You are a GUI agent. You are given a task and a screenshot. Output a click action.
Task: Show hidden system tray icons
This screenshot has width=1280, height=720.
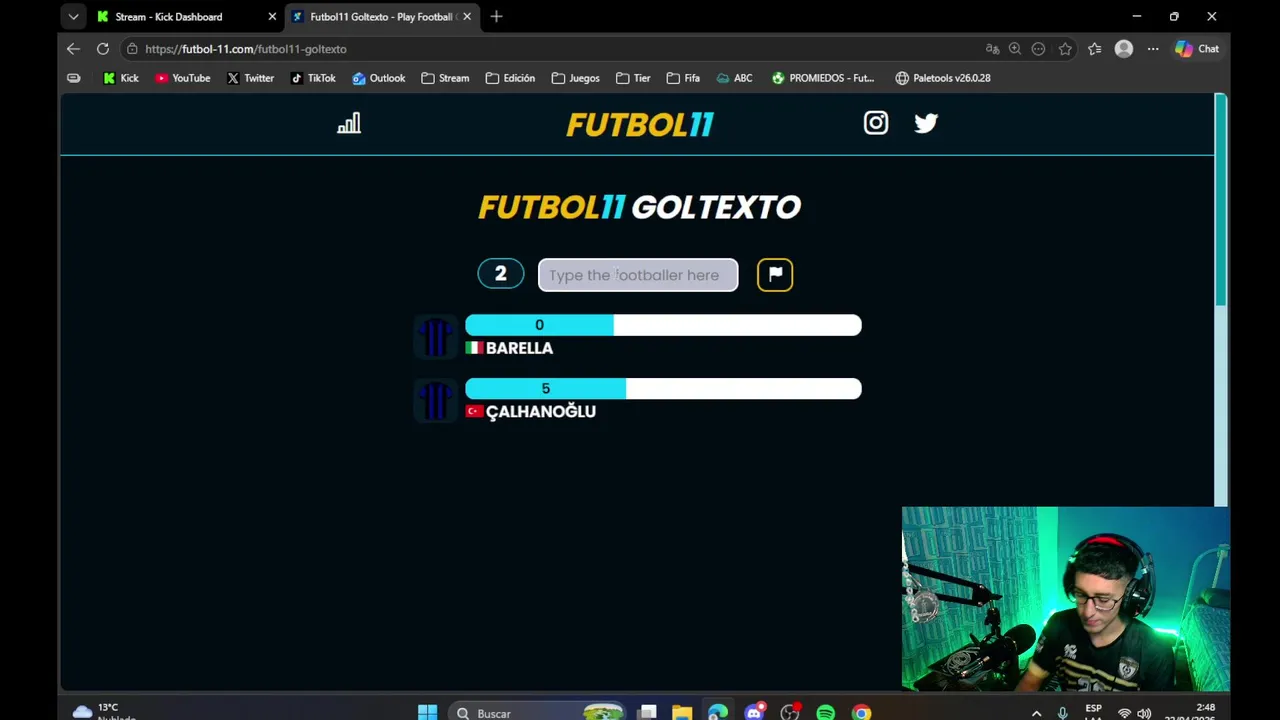click(1036, 713)
